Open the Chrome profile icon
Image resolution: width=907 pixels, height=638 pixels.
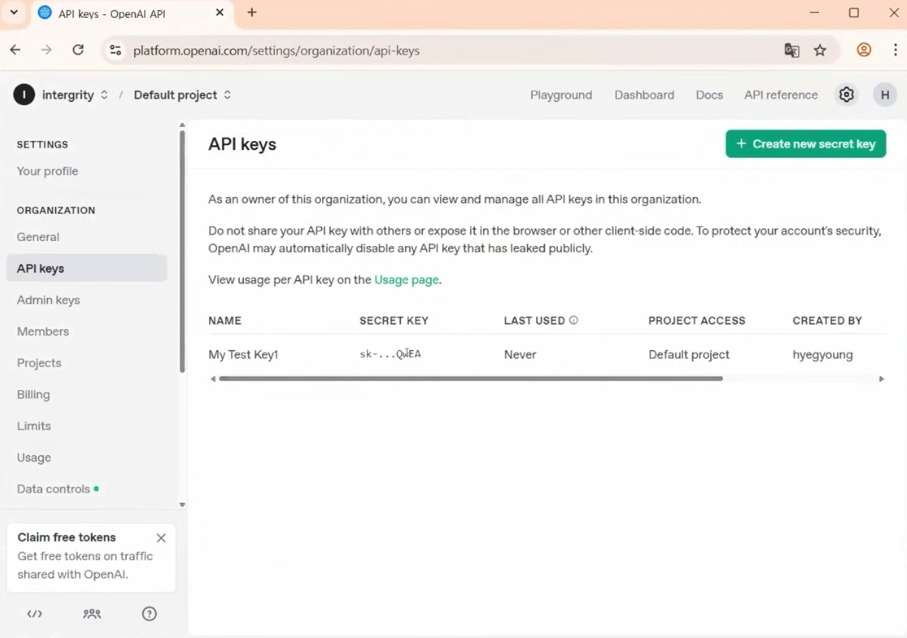(x=864, y=50)
